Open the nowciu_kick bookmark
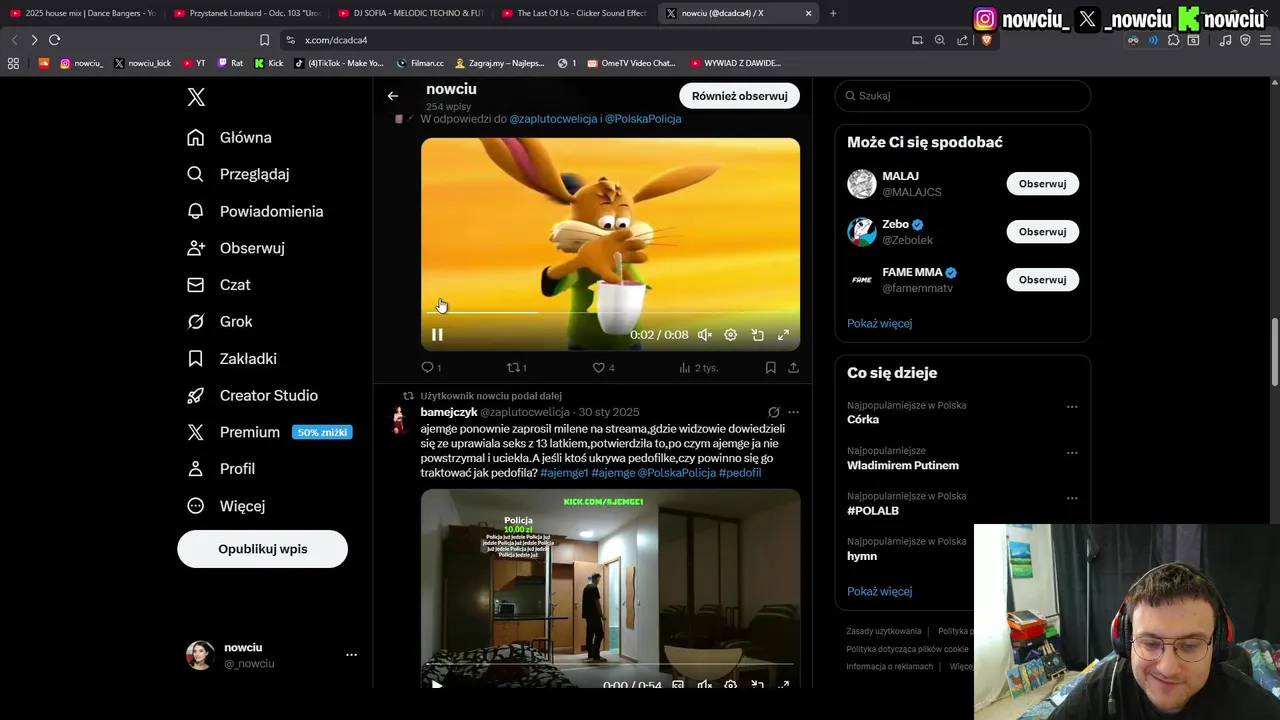 point(142,63)
